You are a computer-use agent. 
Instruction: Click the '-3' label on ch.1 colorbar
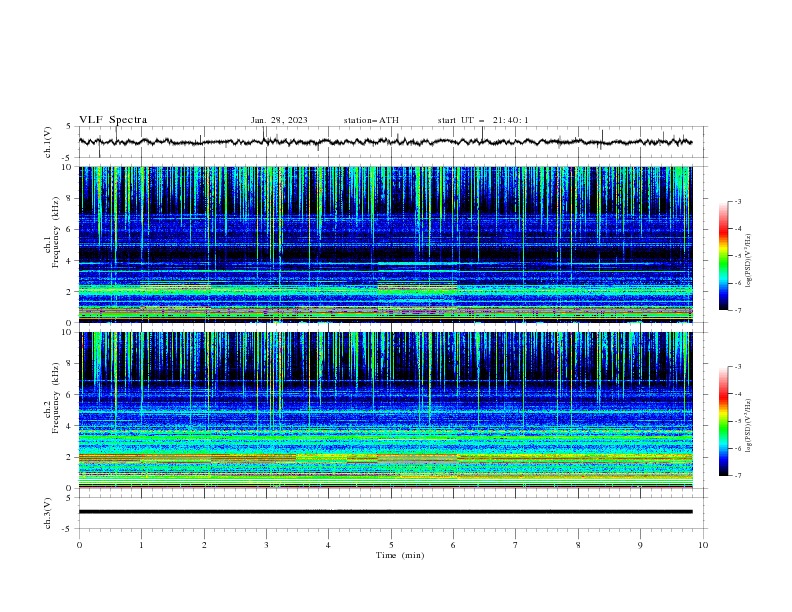(x=737, y=201)
